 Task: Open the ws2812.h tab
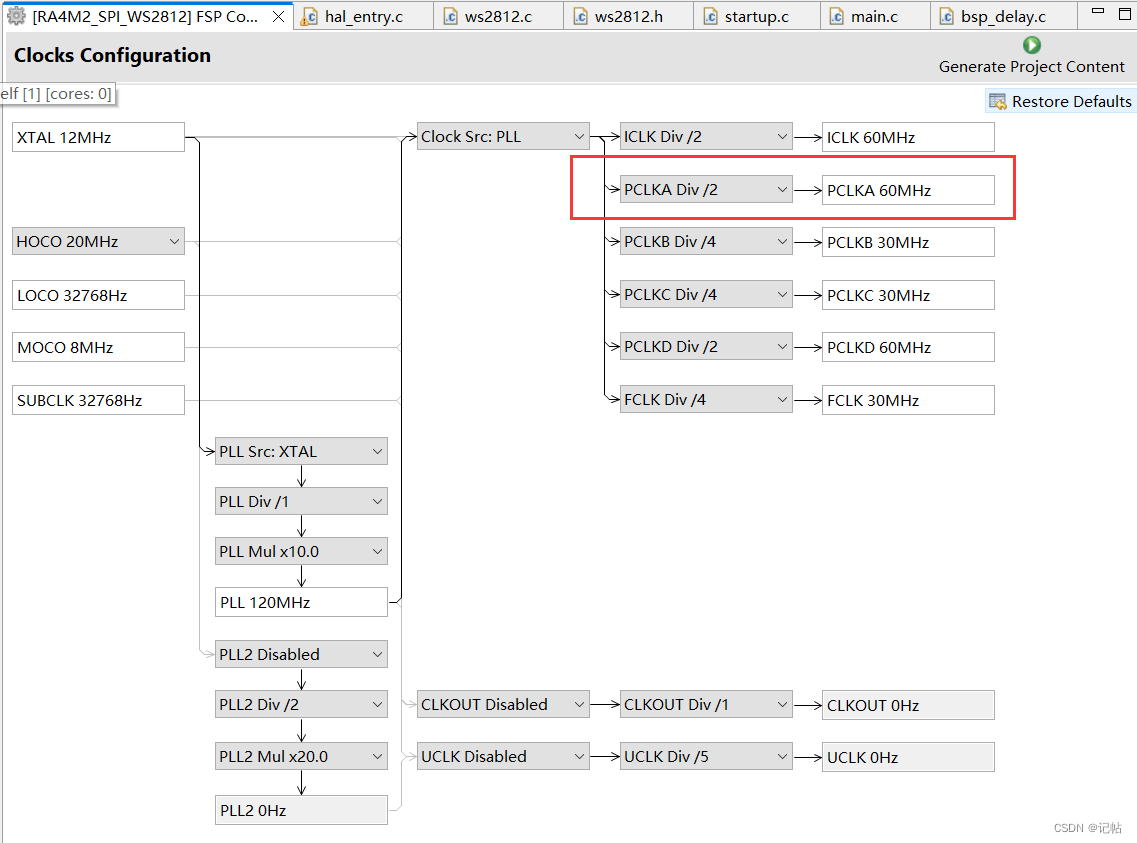(628, 17)
